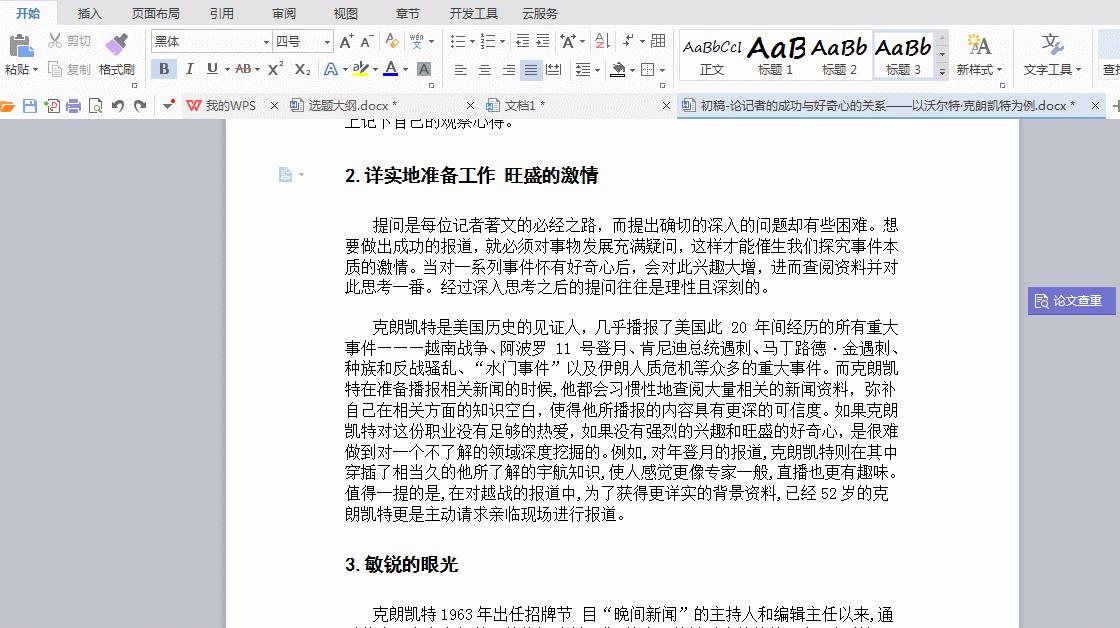The image size is (1120, 628).
Task: Toggle bold formatting
Action: pos(164,69)
